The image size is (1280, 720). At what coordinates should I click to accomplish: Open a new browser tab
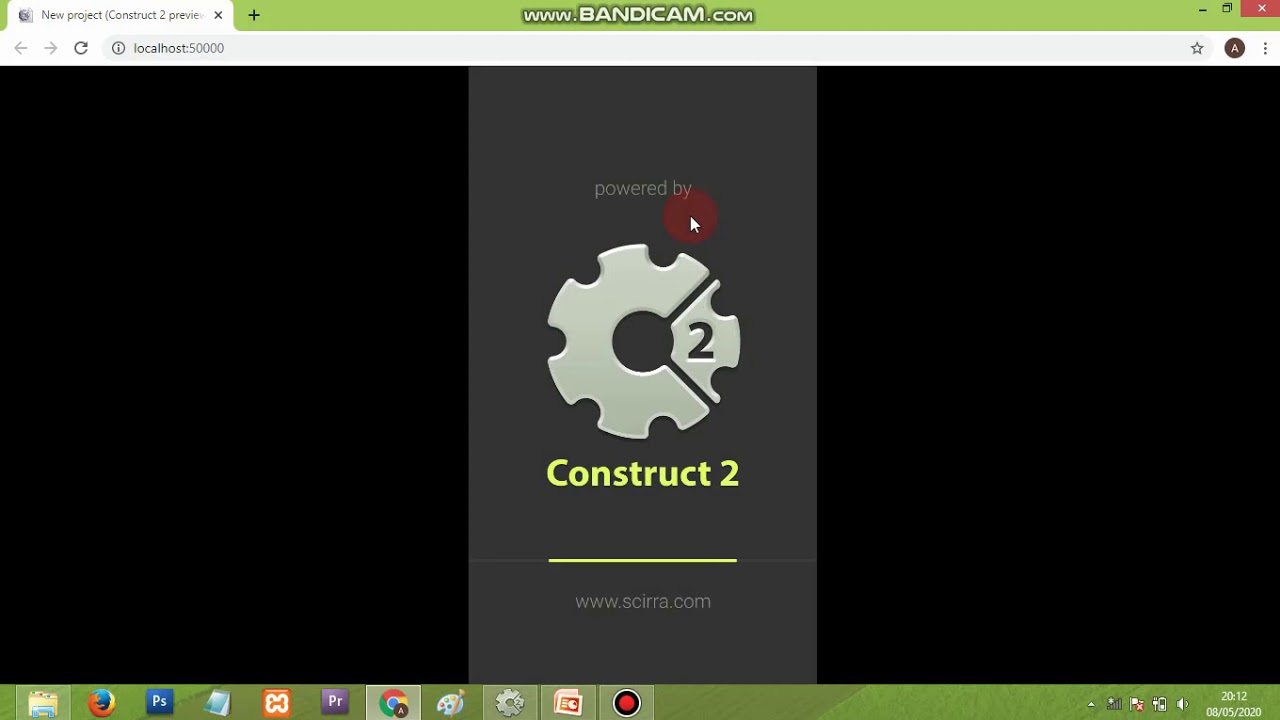tap(254, 16)
